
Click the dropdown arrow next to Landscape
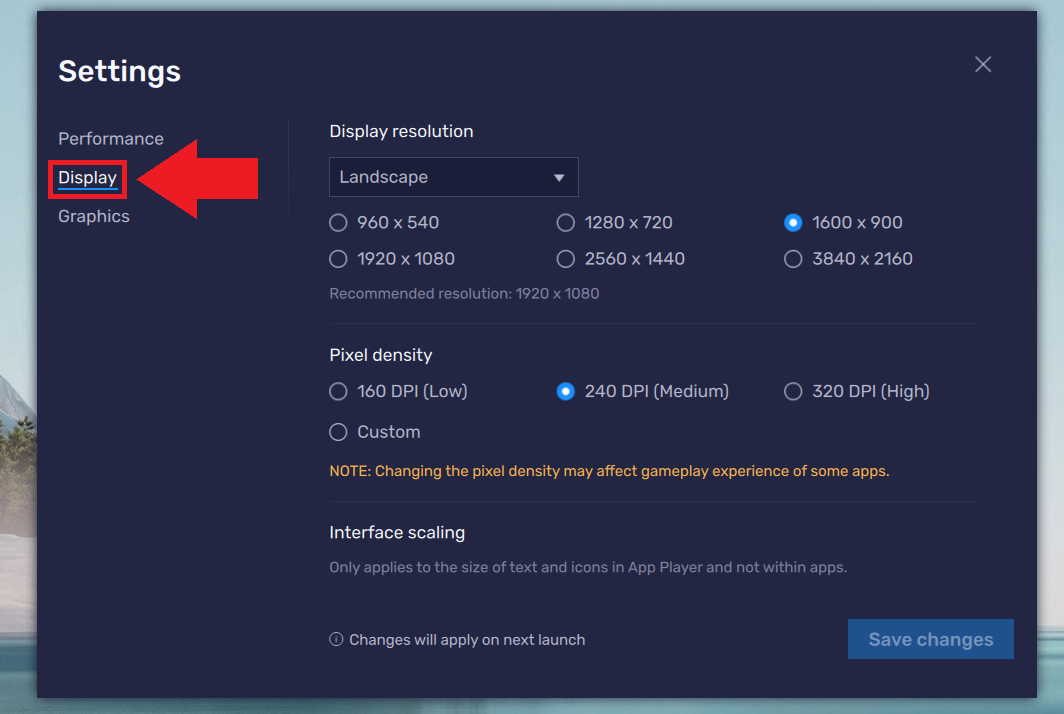(559, 176)
